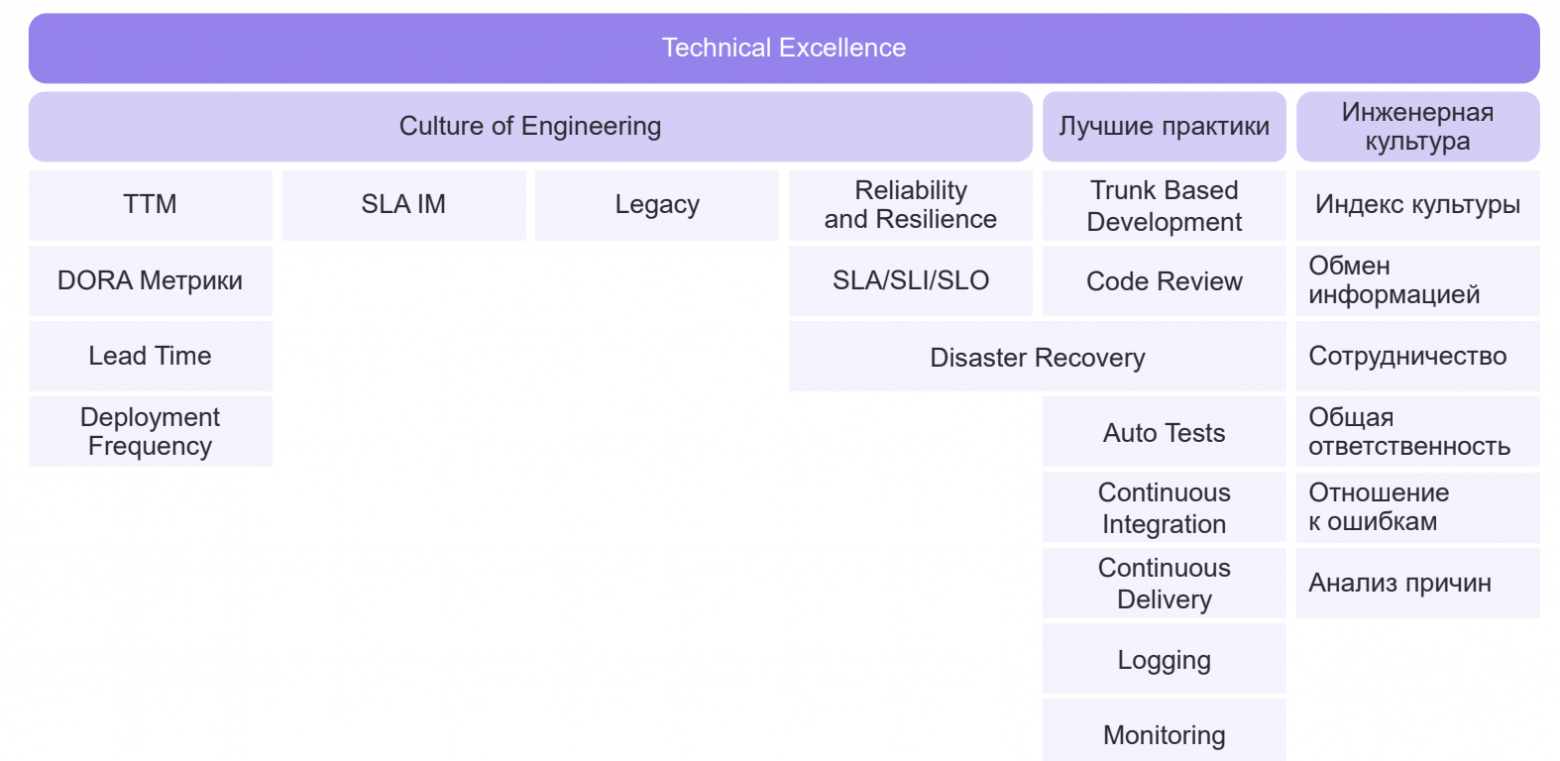
Task: Select the Инженерная культура column header
Action: [x=1417, y=127]
